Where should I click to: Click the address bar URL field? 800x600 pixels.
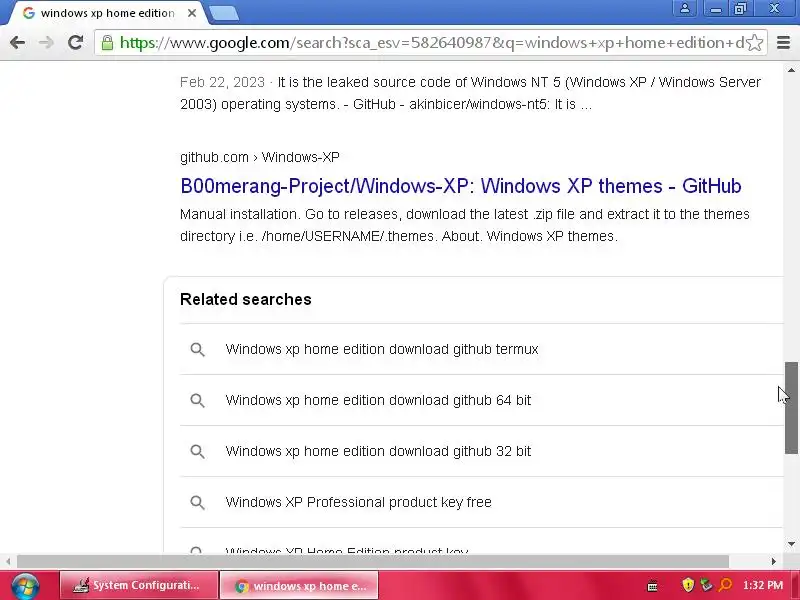point(431,43)
